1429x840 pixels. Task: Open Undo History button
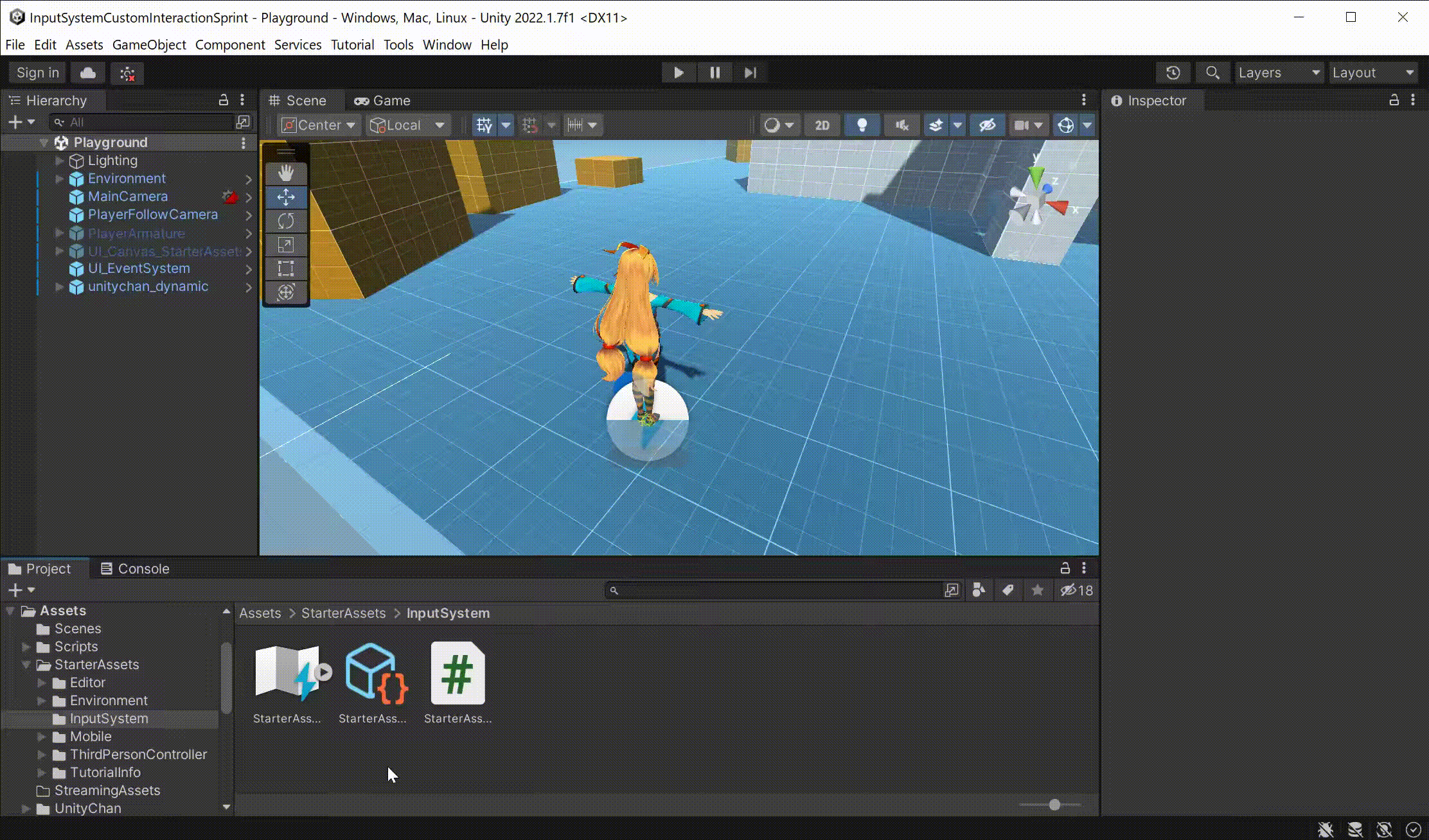tap(1173, 73)
